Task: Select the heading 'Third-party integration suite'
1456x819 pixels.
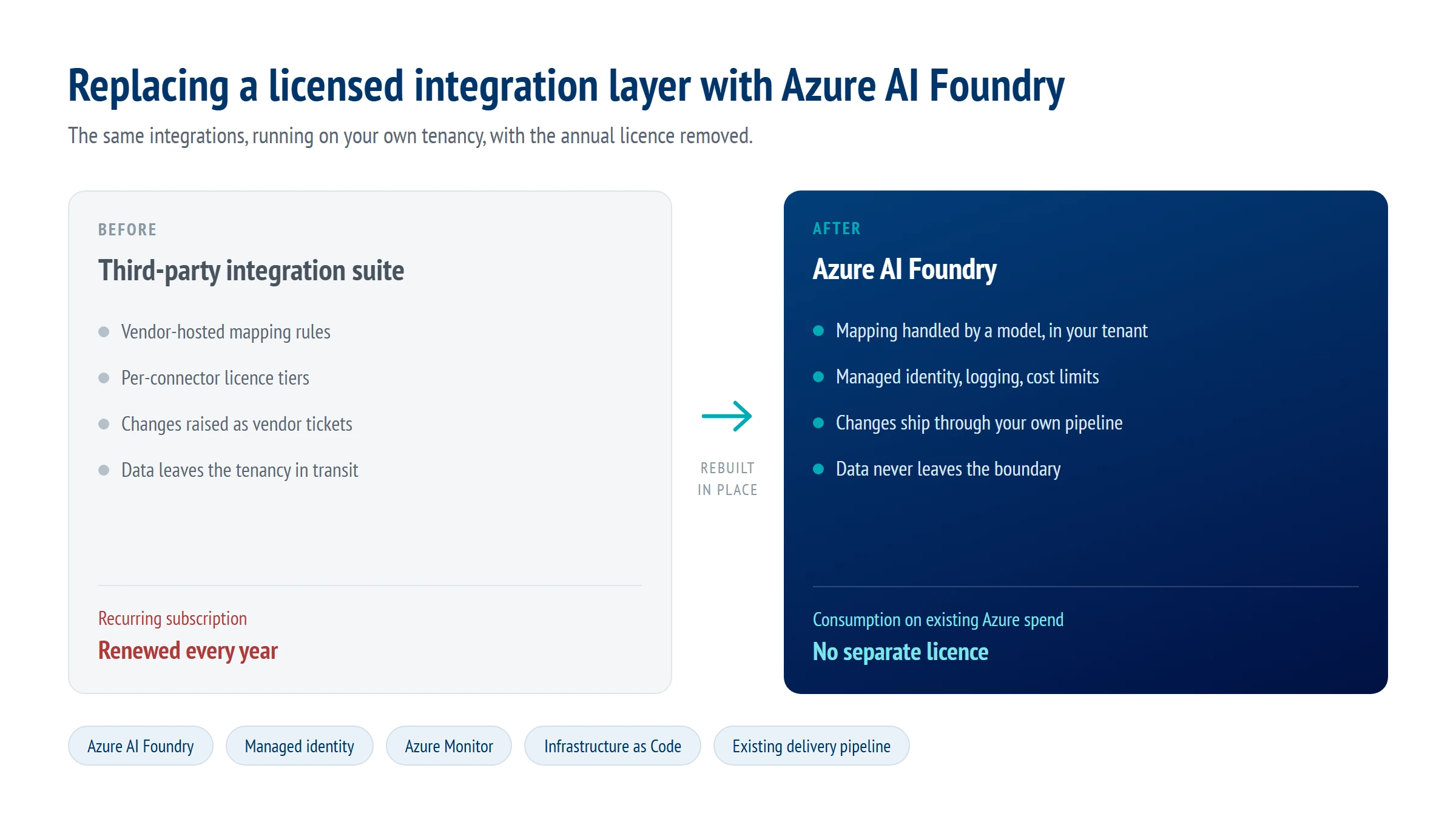Action: click(251, 271)
